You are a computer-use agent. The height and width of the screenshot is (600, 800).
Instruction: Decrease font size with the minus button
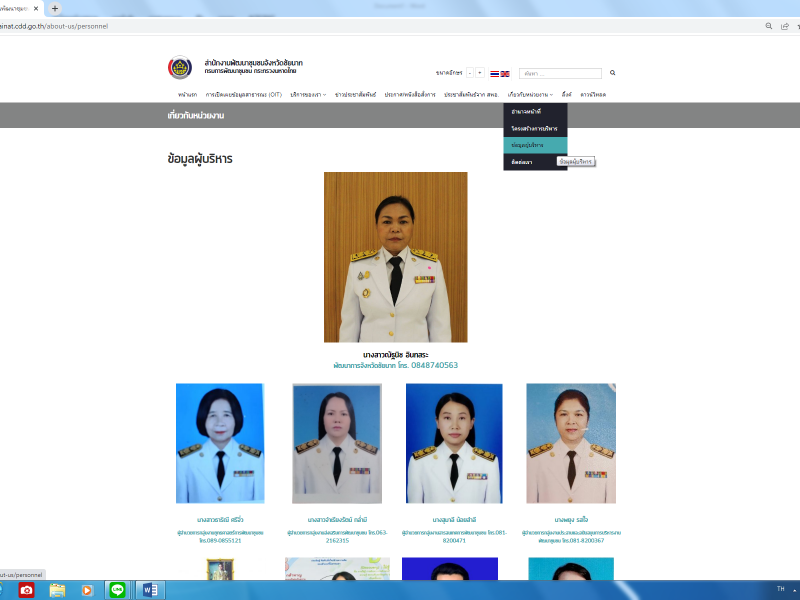pos(470,73)
